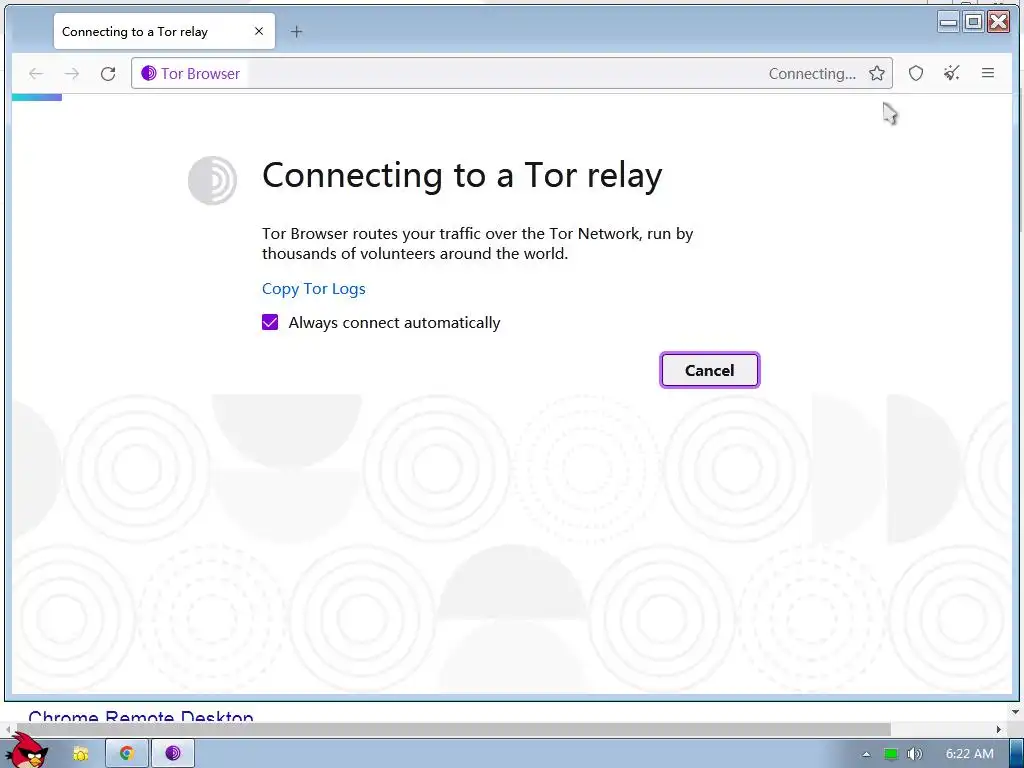Click the New Identity broom icon
The image size is (1024, 768).
(952, 73)
